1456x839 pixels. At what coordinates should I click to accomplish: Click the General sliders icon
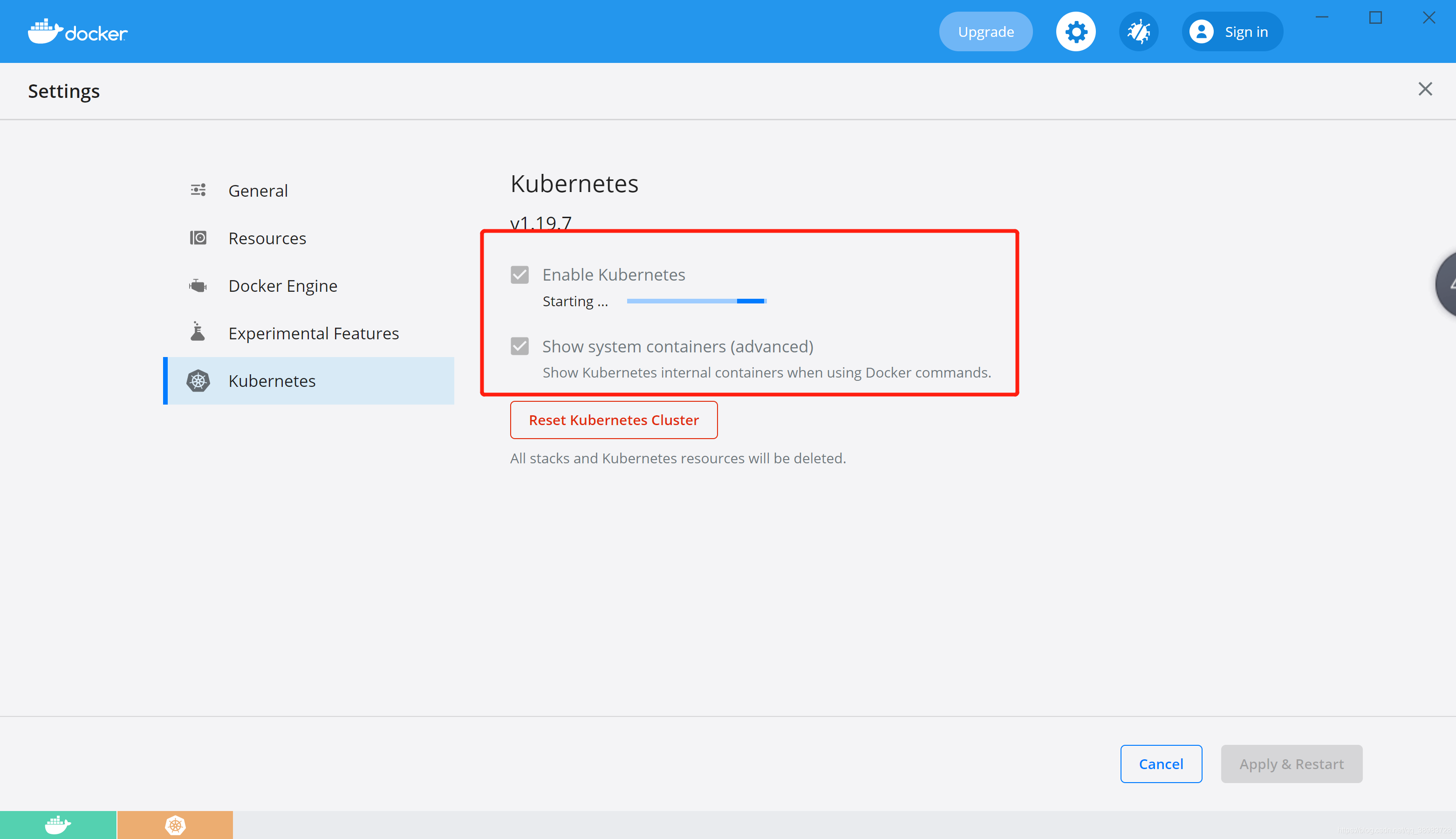click(x=198, y=190)
